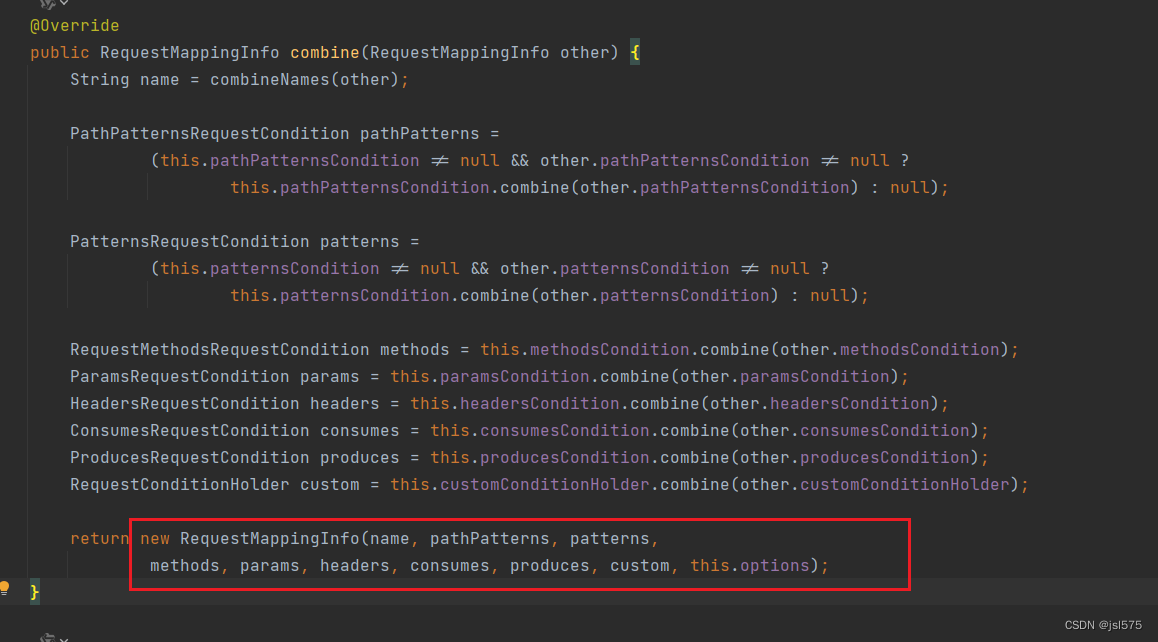Click the combine method name in the signature
Viewport: 1158px width, 642px height.
[x=324, y=52]
